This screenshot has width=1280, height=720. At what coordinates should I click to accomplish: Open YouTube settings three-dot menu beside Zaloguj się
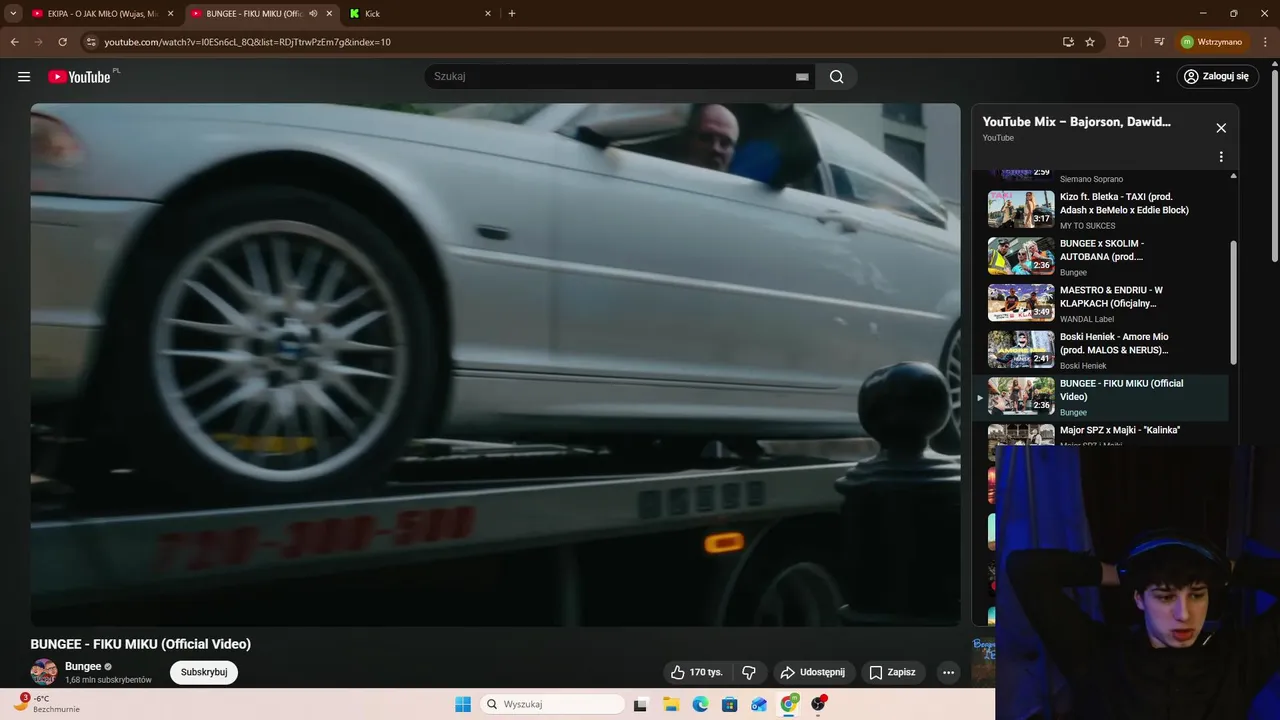point(1158,77)
